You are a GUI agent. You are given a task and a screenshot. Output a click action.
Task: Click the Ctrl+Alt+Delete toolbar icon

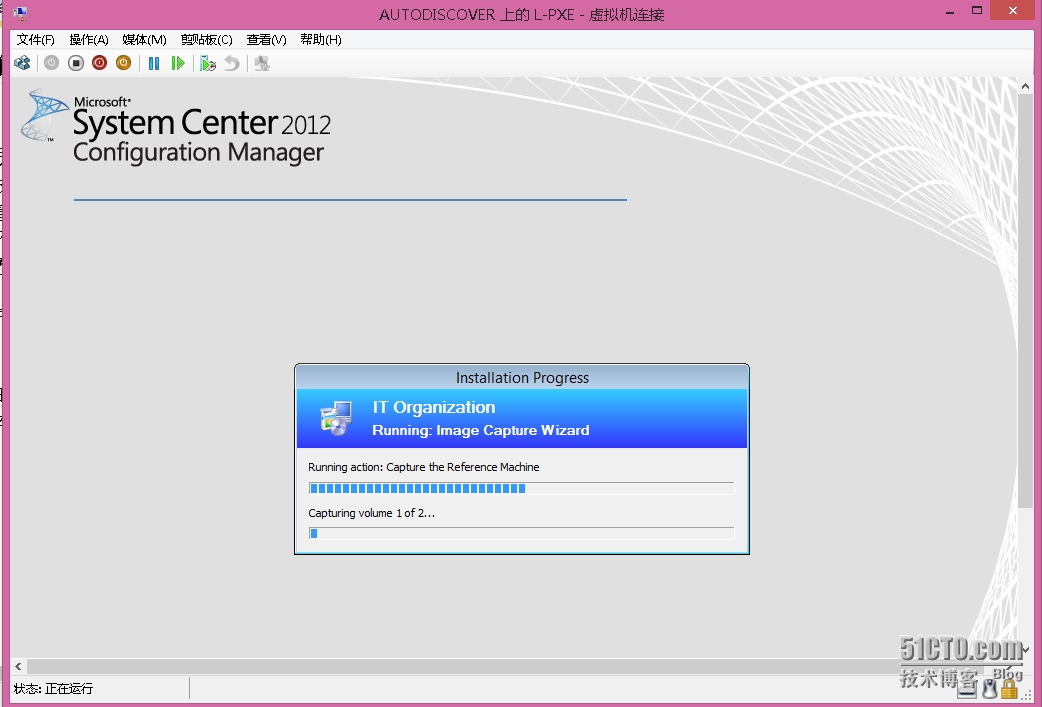click(x=23, y=63)
